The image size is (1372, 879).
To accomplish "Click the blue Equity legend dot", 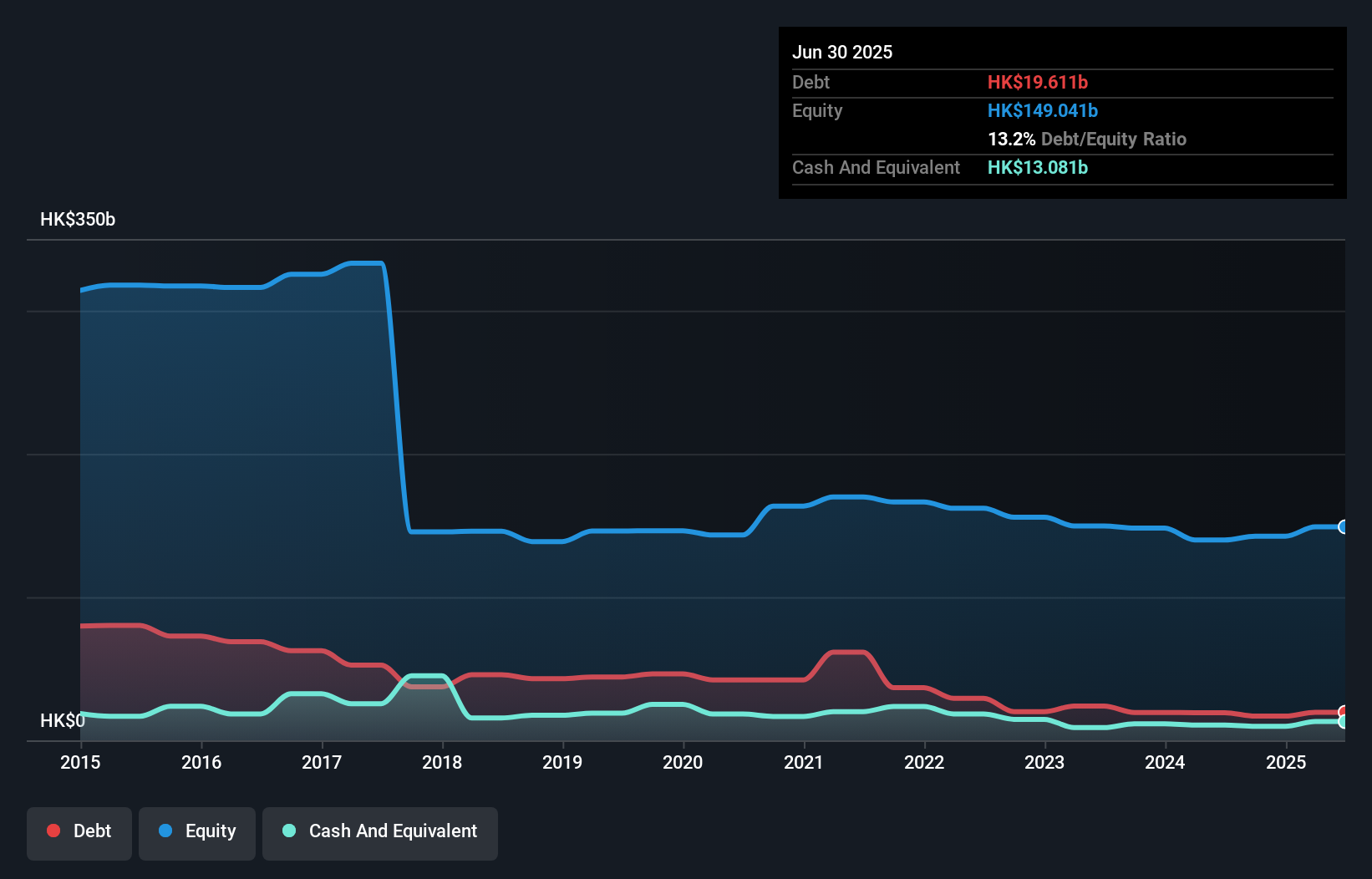I will pyautogui.click(x=166, y=831).
